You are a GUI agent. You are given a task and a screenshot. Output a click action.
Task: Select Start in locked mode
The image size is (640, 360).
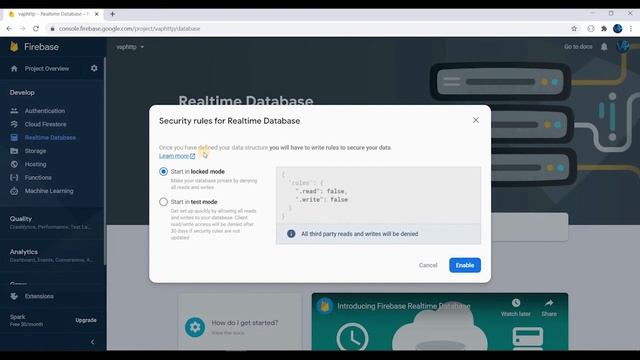click(163, 171)
